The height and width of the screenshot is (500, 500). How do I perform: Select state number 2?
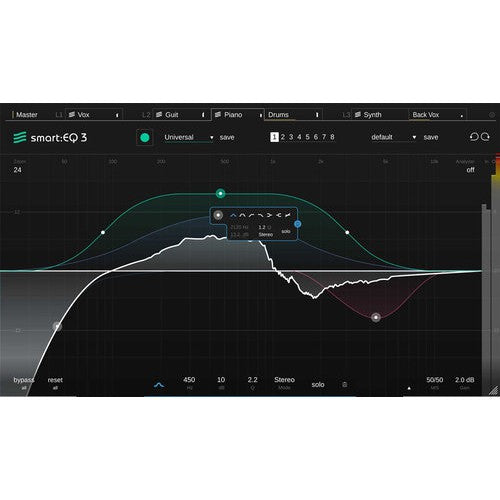click(283, 137)
